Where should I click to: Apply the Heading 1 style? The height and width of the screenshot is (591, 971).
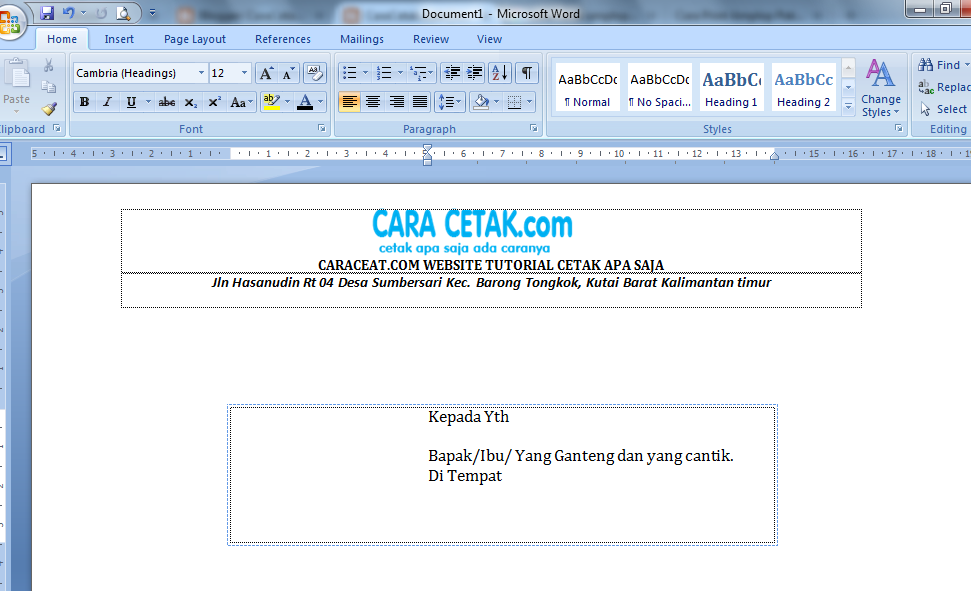coord(731,87)
